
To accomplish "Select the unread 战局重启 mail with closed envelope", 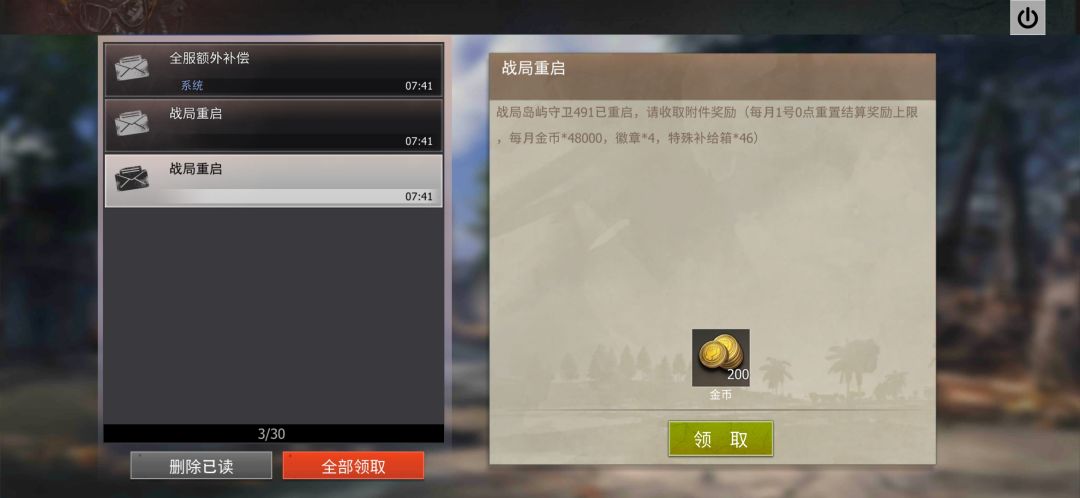I will [x=273, y=125].
